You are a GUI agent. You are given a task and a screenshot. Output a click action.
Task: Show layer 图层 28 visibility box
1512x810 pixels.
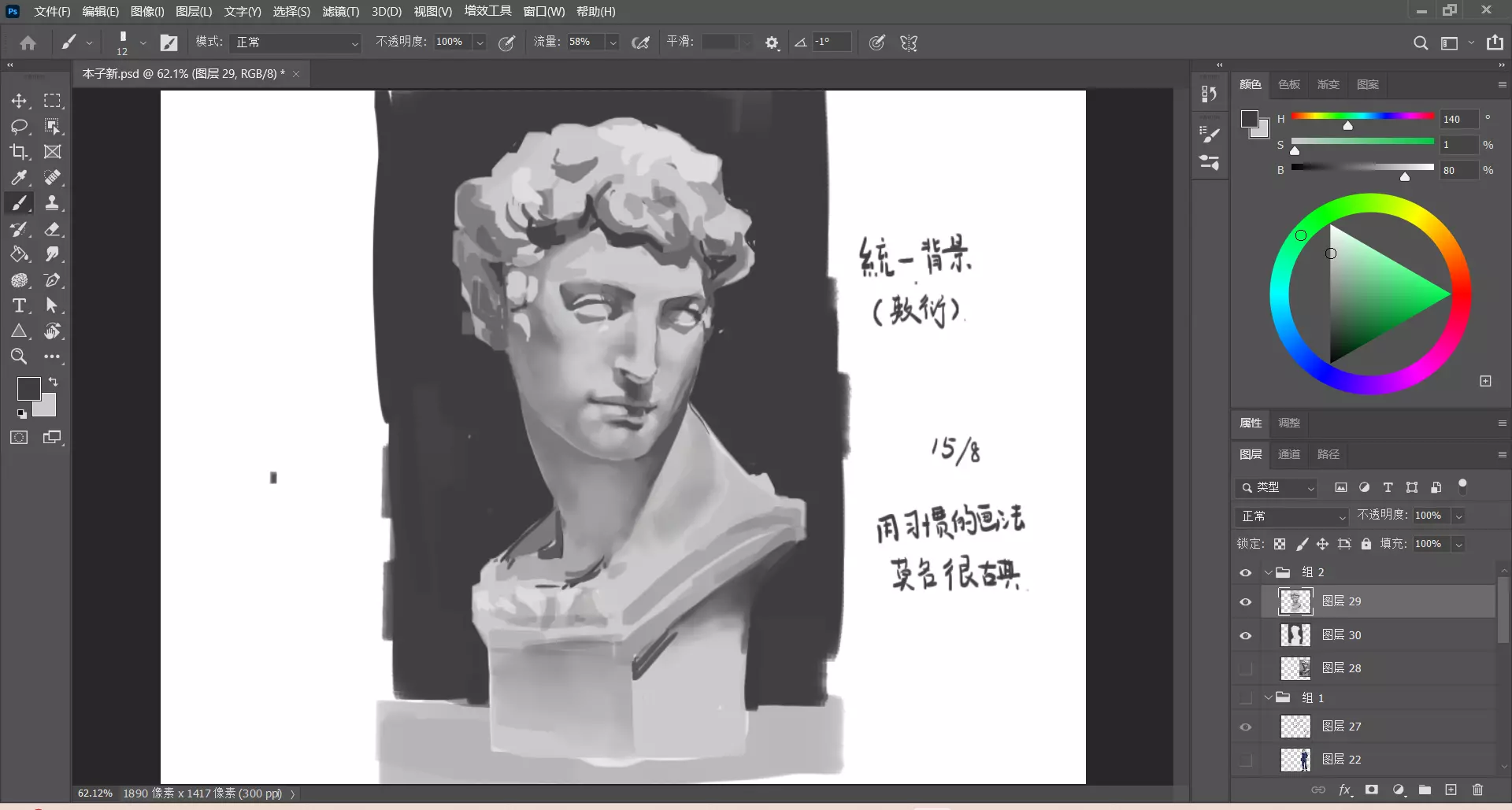coord(1246,668)
